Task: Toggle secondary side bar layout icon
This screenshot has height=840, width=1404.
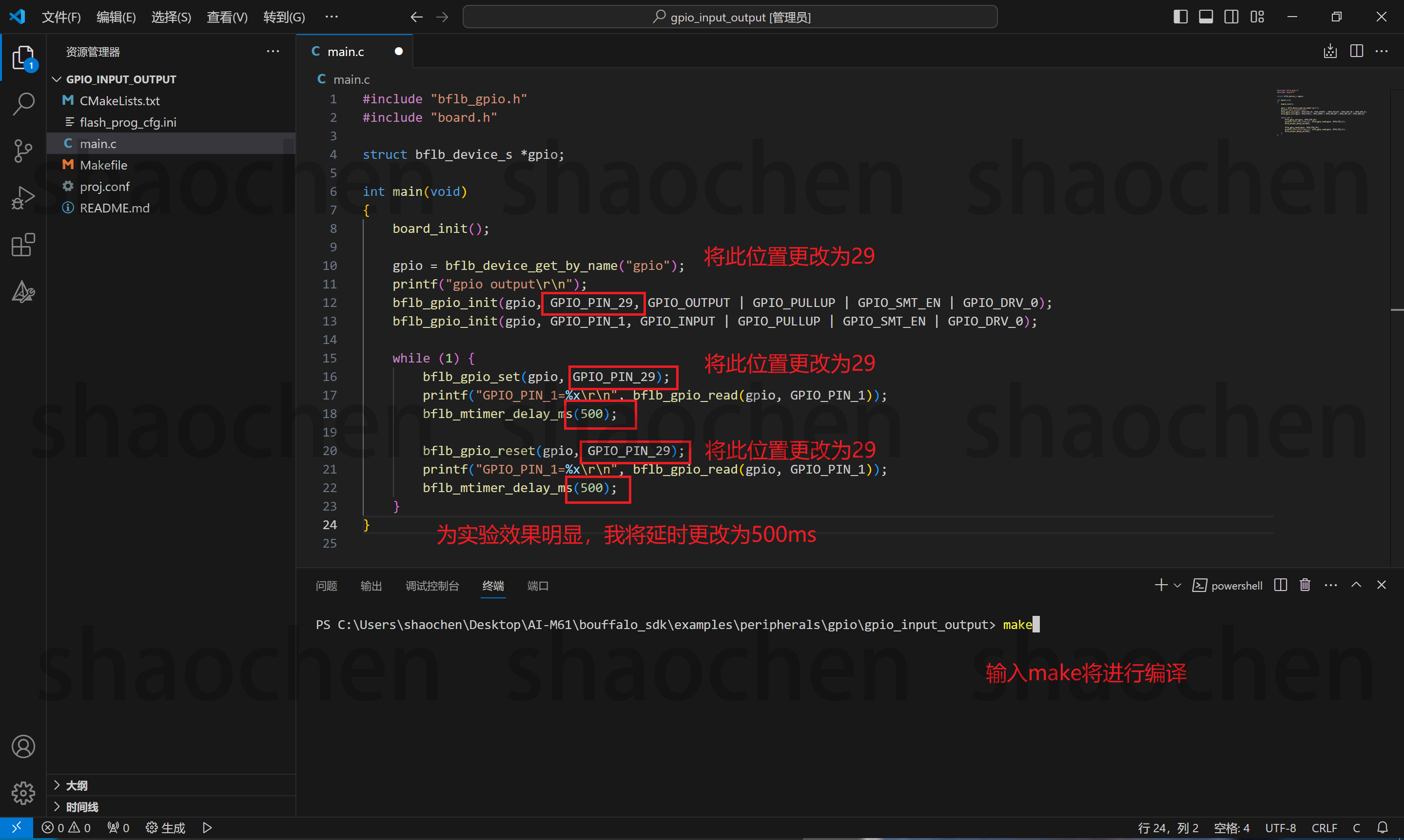Action: click(1231, 17)
